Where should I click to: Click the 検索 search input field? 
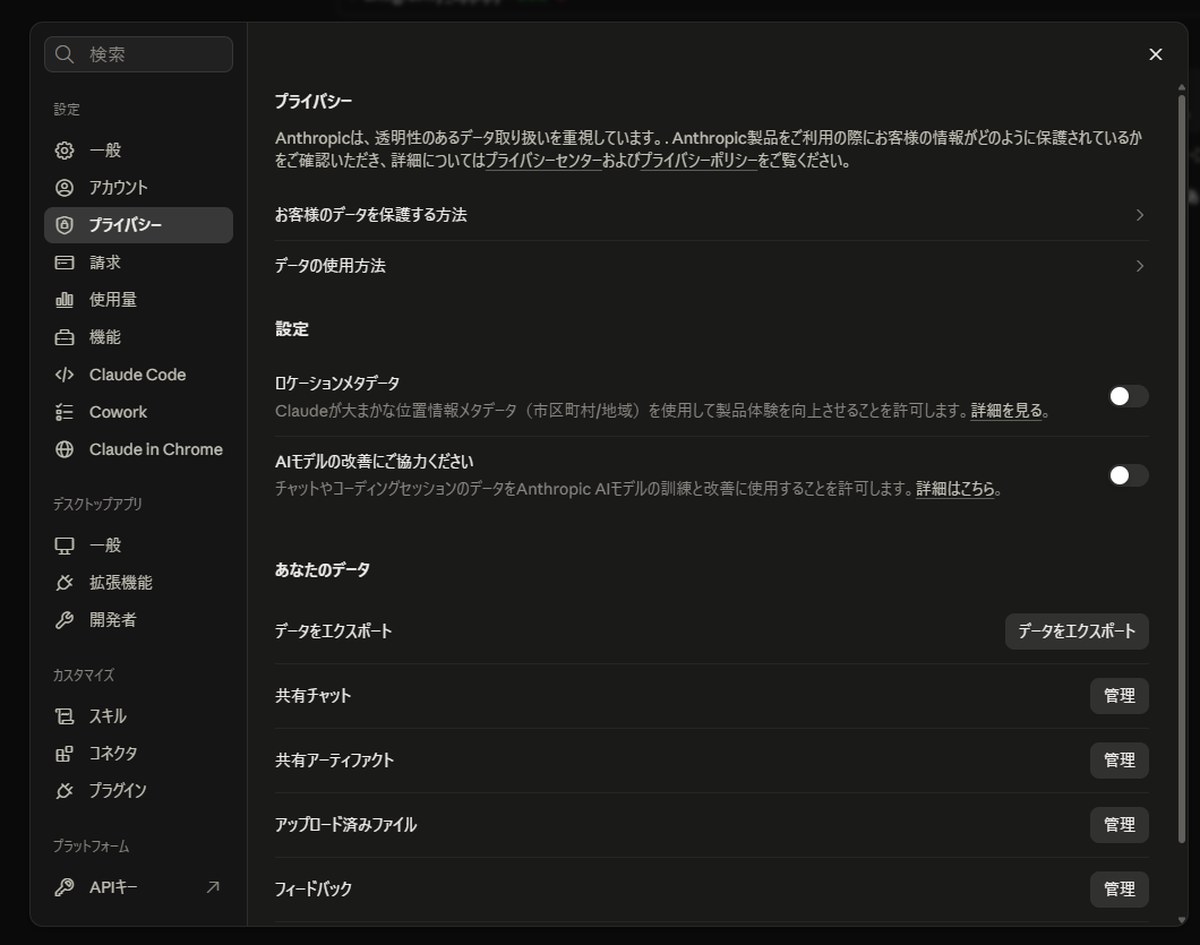[x=138, y=54]
